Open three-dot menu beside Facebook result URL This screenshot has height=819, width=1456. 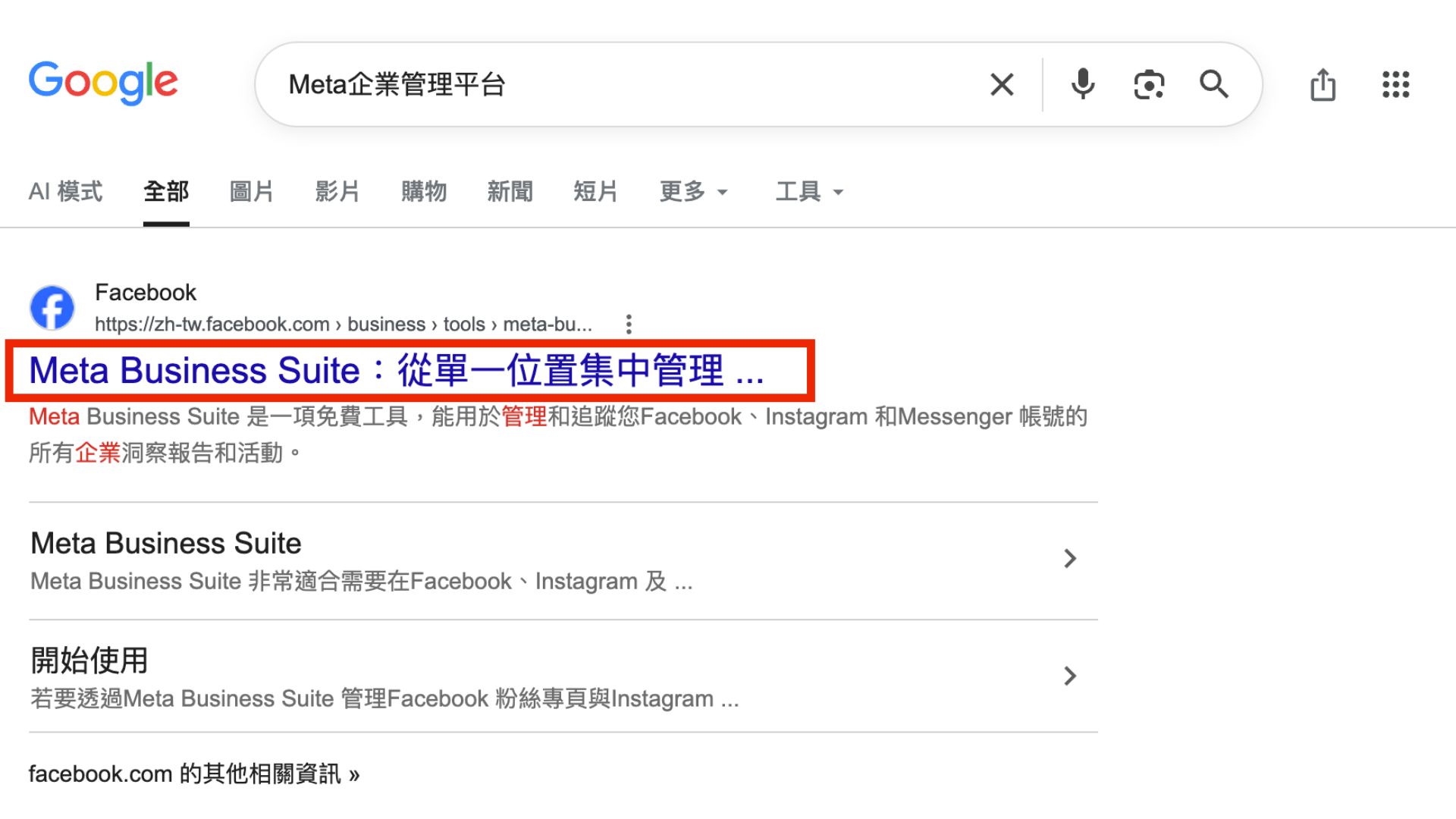(629, 325)
